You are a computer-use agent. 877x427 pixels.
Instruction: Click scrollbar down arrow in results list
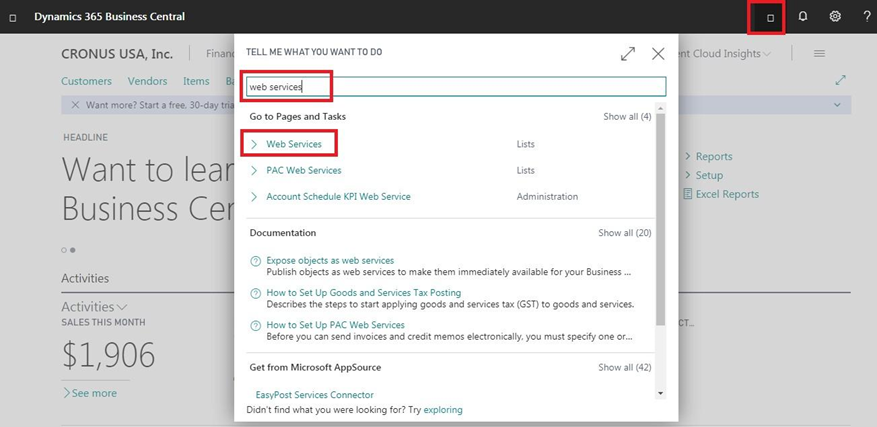pyautogui.click(x=661, y=393)
